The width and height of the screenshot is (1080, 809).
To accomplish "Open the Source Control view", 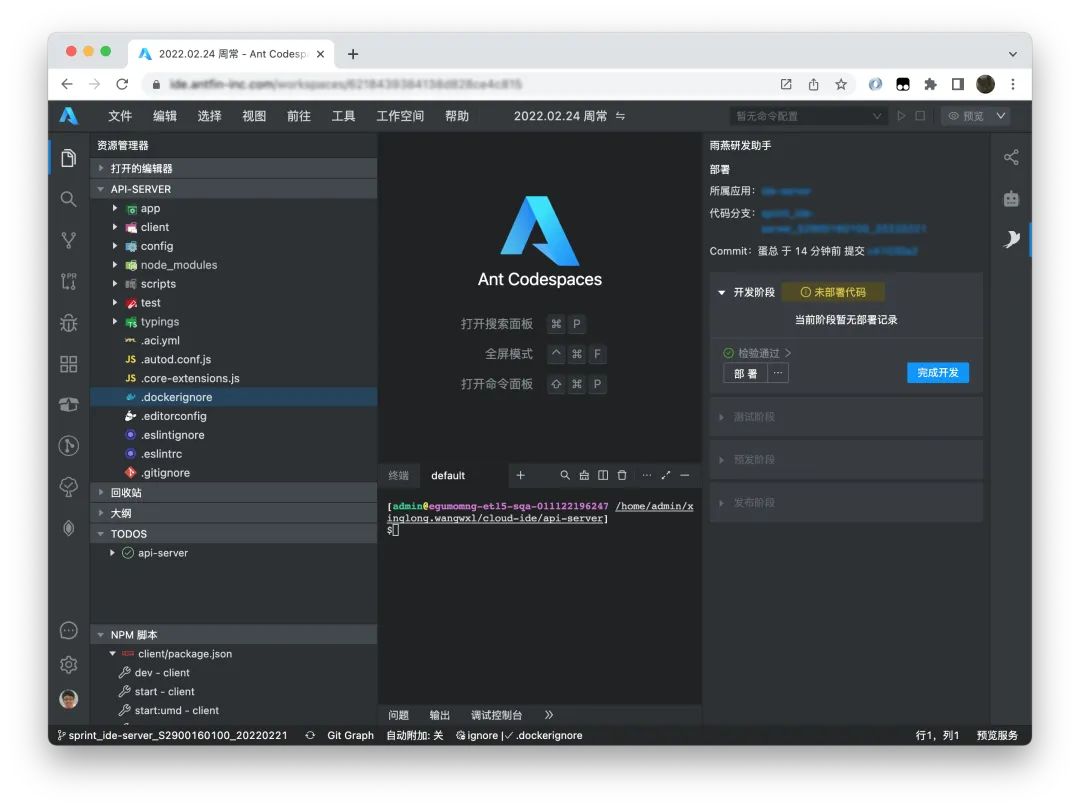I will pos(68,240).
